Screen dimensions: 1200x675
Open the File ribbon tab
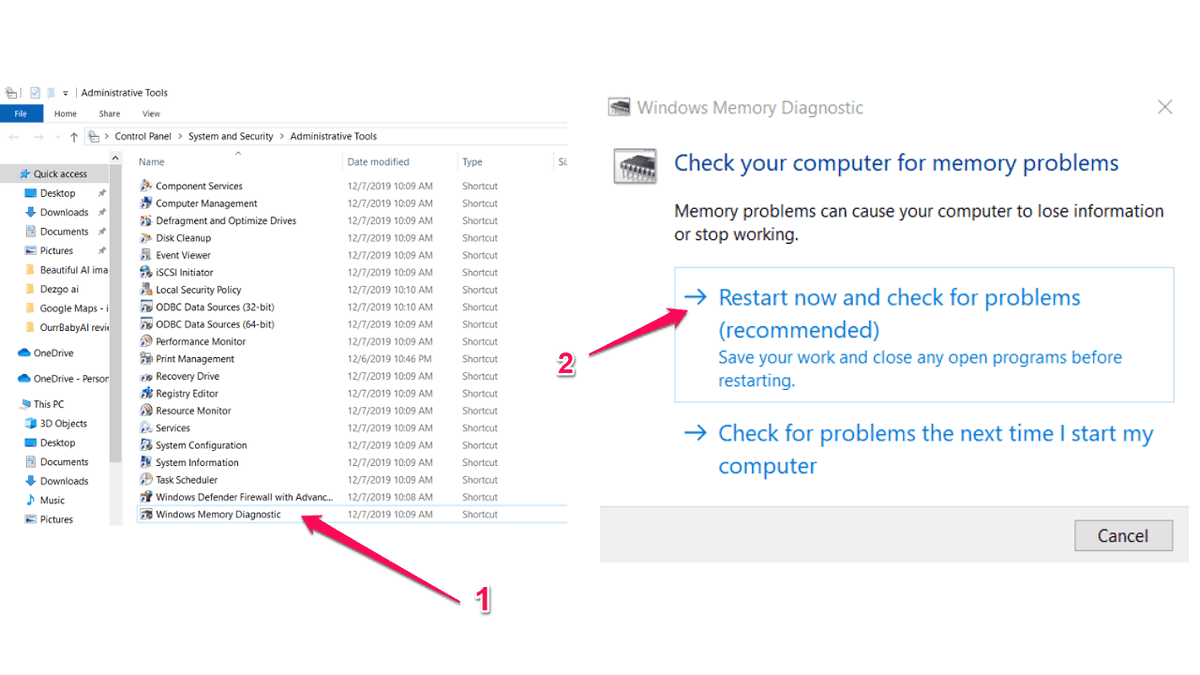coord(21,114)
